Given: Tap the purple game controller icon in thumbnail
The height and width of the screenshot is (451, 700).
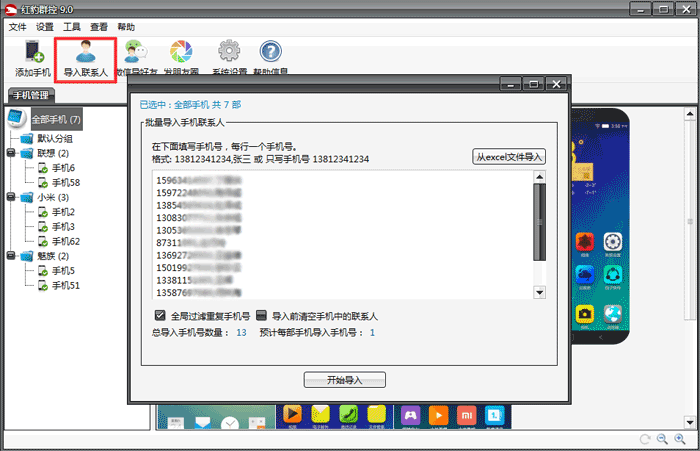Looking at the screenshot, I should point(411,415).
